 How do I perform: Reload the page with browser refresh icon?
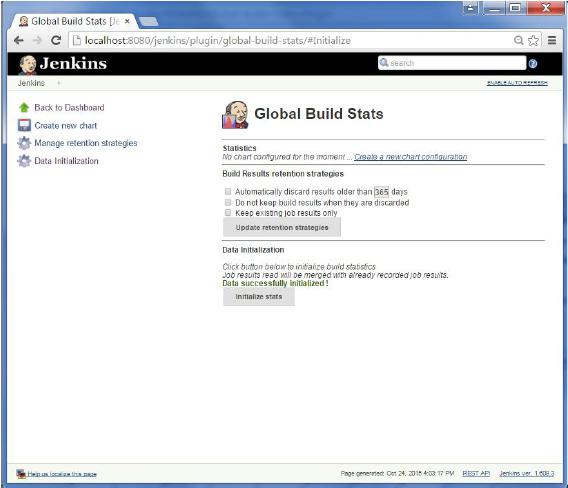[x=56, y=40]
